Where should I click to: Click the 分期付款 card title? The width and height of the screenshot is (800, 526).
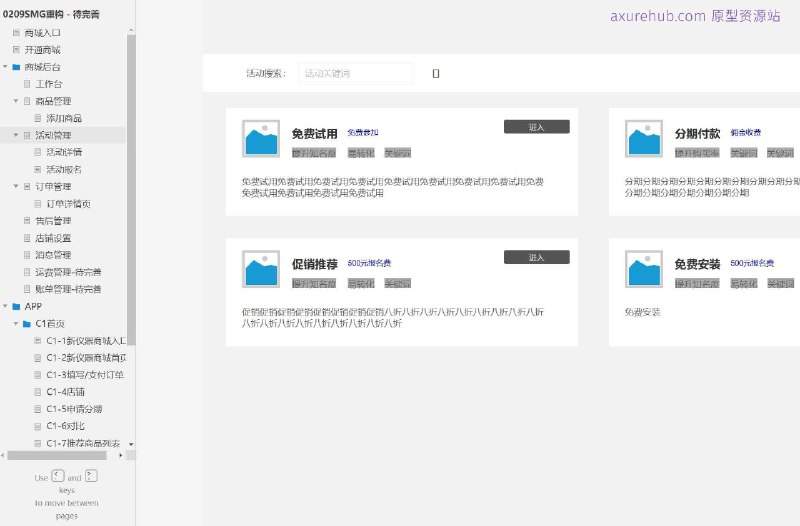[697, 134]
